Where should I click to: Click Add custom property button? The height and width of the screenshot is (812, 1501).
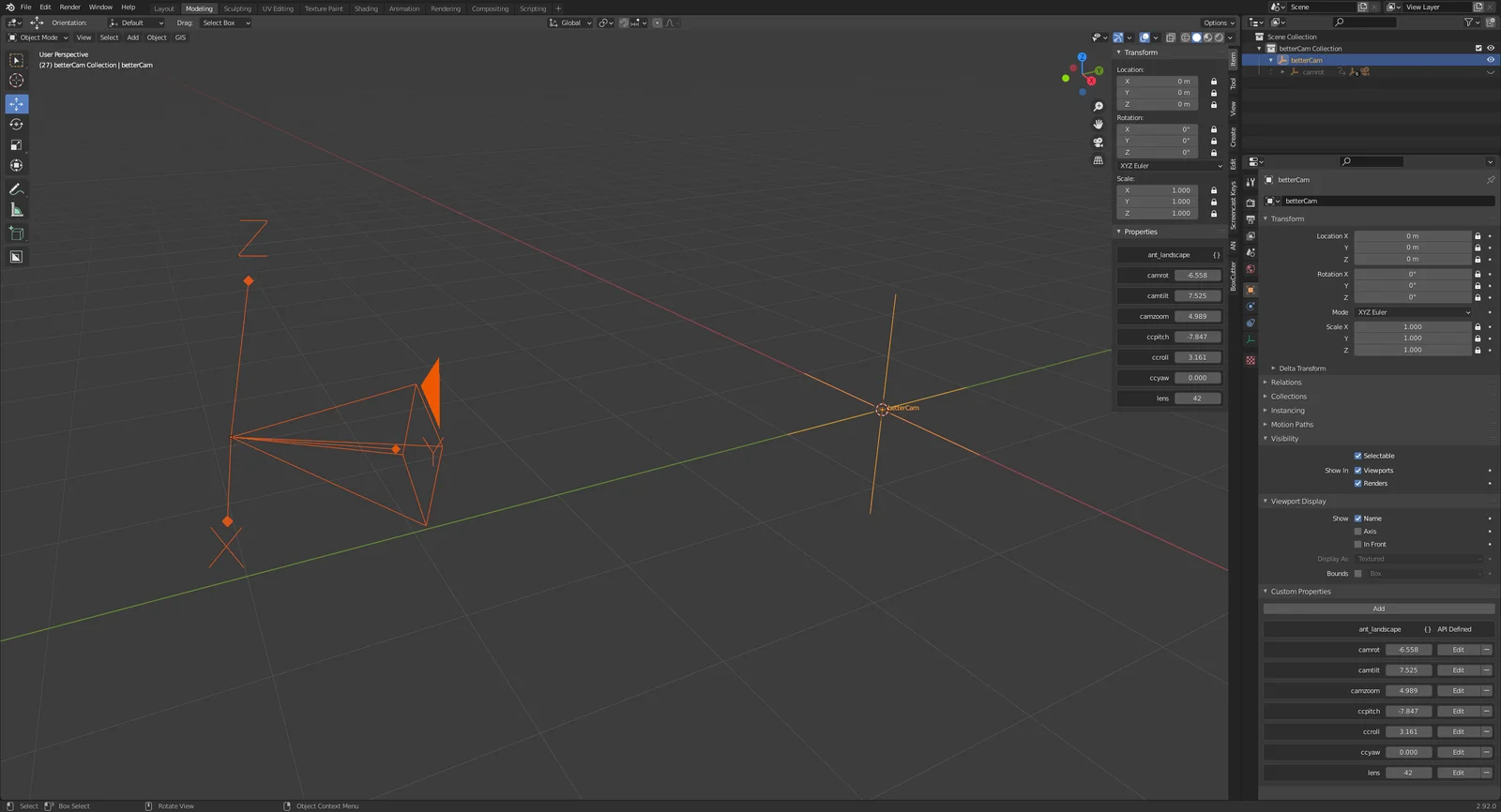1378,609
